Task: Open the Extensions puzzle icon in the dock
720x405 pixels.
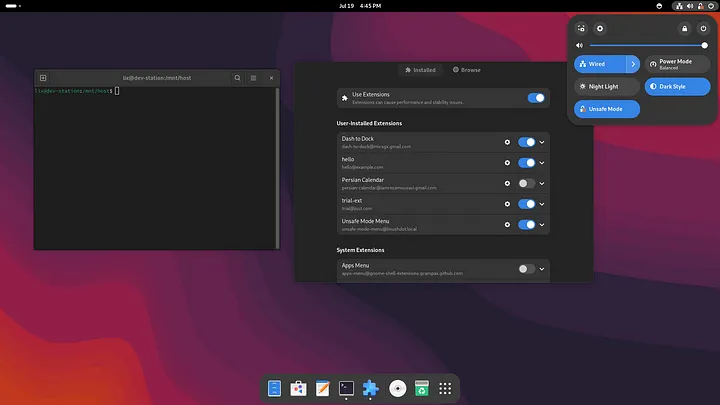Action: [371, 388]
